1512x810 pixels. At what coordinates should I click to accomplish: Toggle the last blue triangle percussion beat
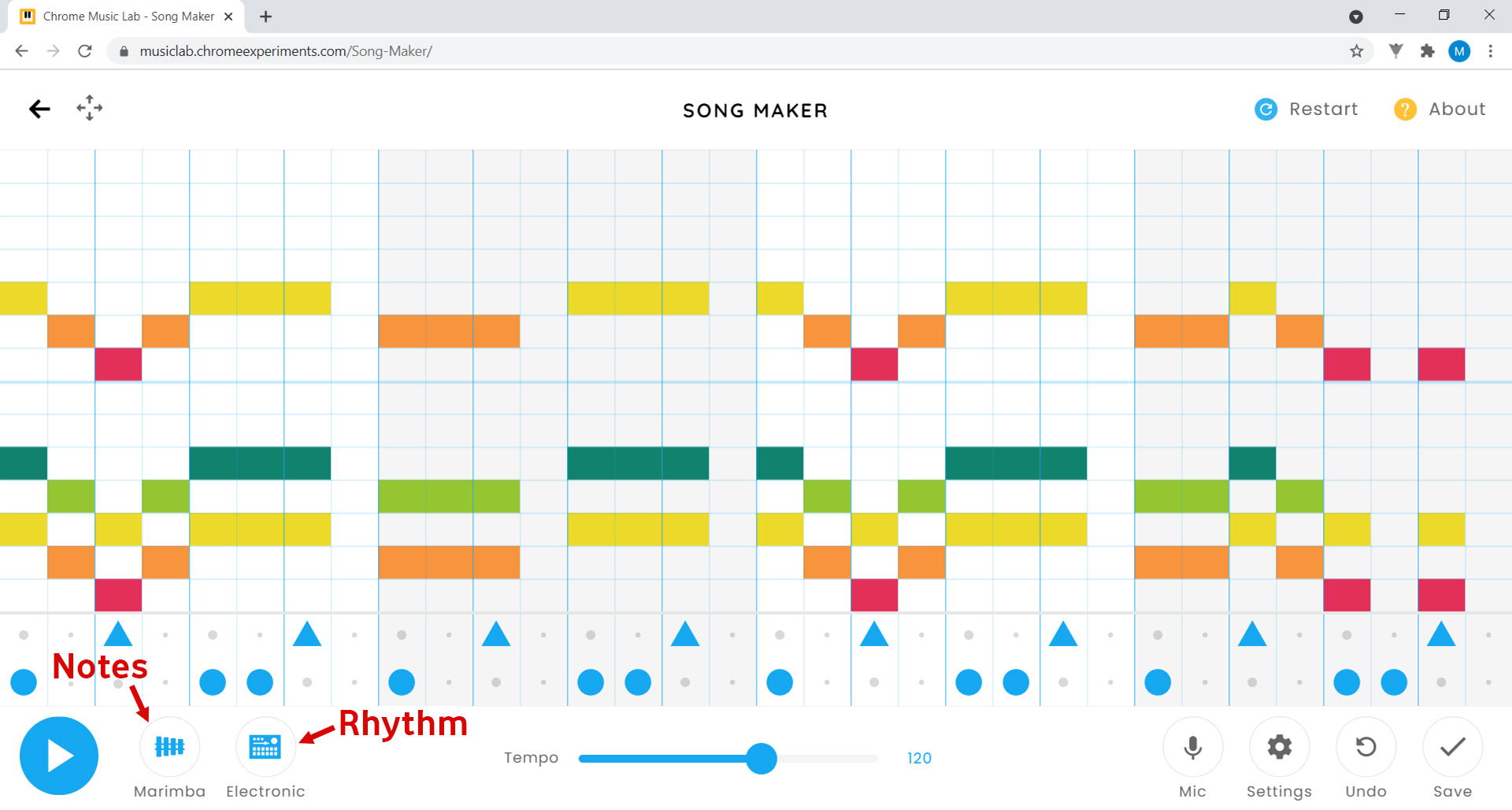1441,634
